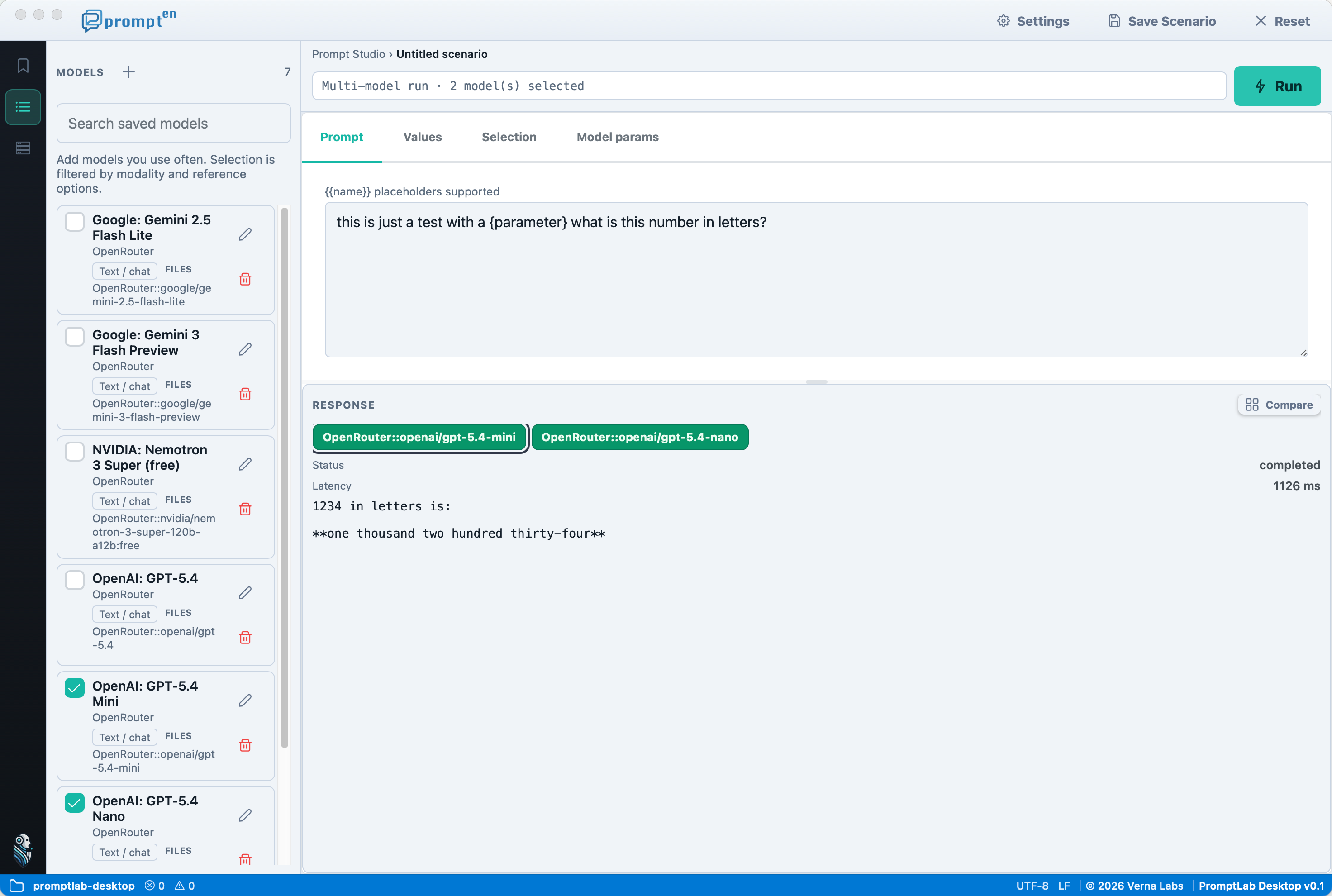Check the Google Gemini 2.5 Flash Lite checkbox

[x=75, y=221]
